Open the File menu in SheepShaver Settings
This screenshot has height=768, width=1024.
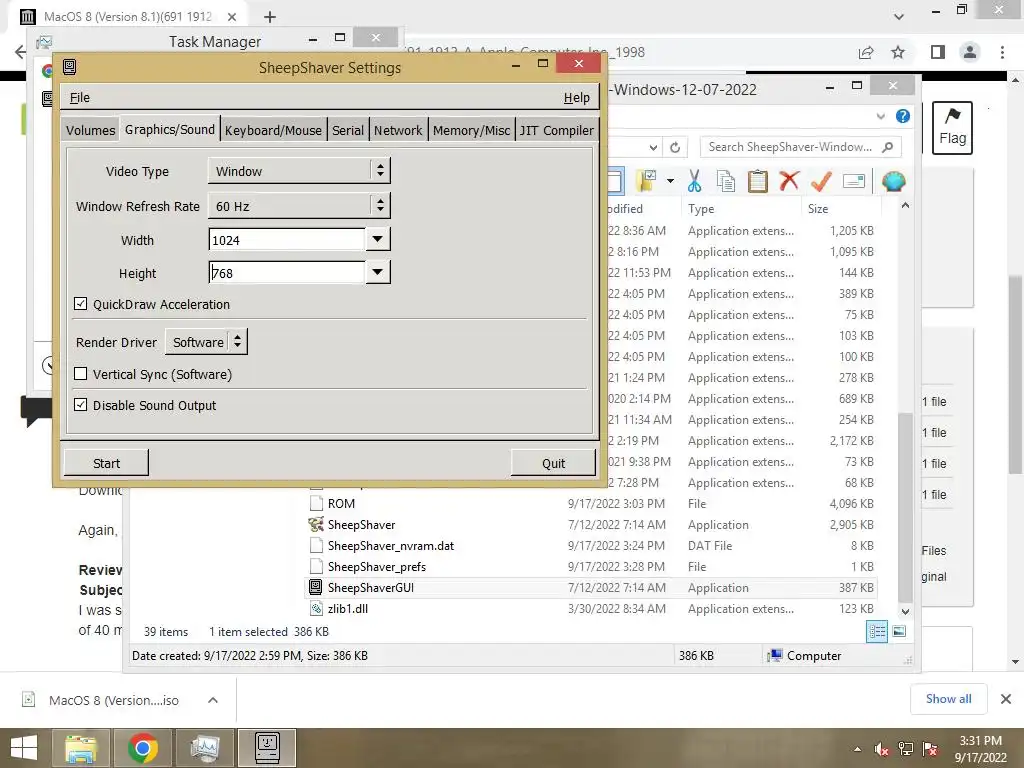[80, 97]
